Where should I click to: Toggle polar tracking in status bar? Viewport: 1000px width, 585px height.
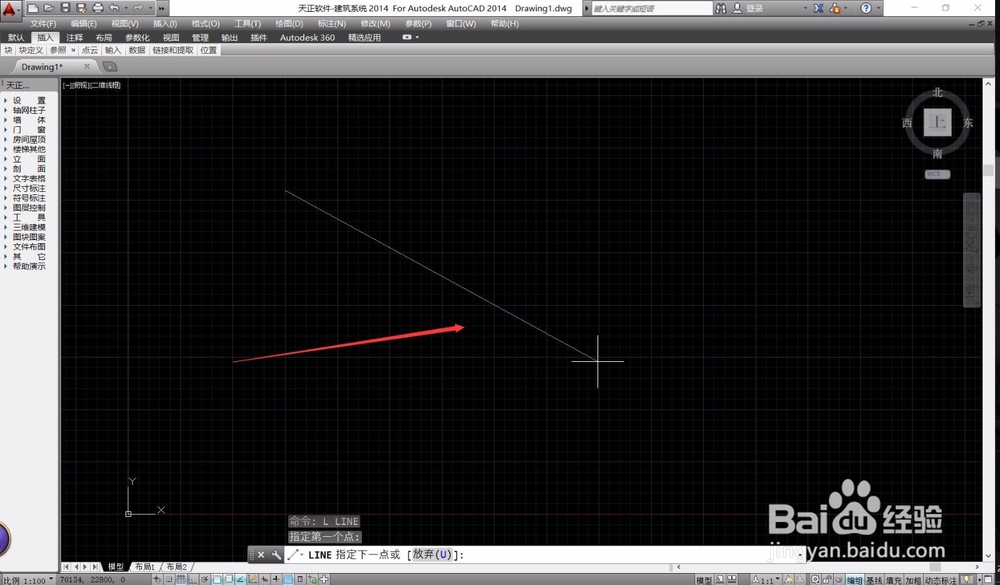pos(205,579)
